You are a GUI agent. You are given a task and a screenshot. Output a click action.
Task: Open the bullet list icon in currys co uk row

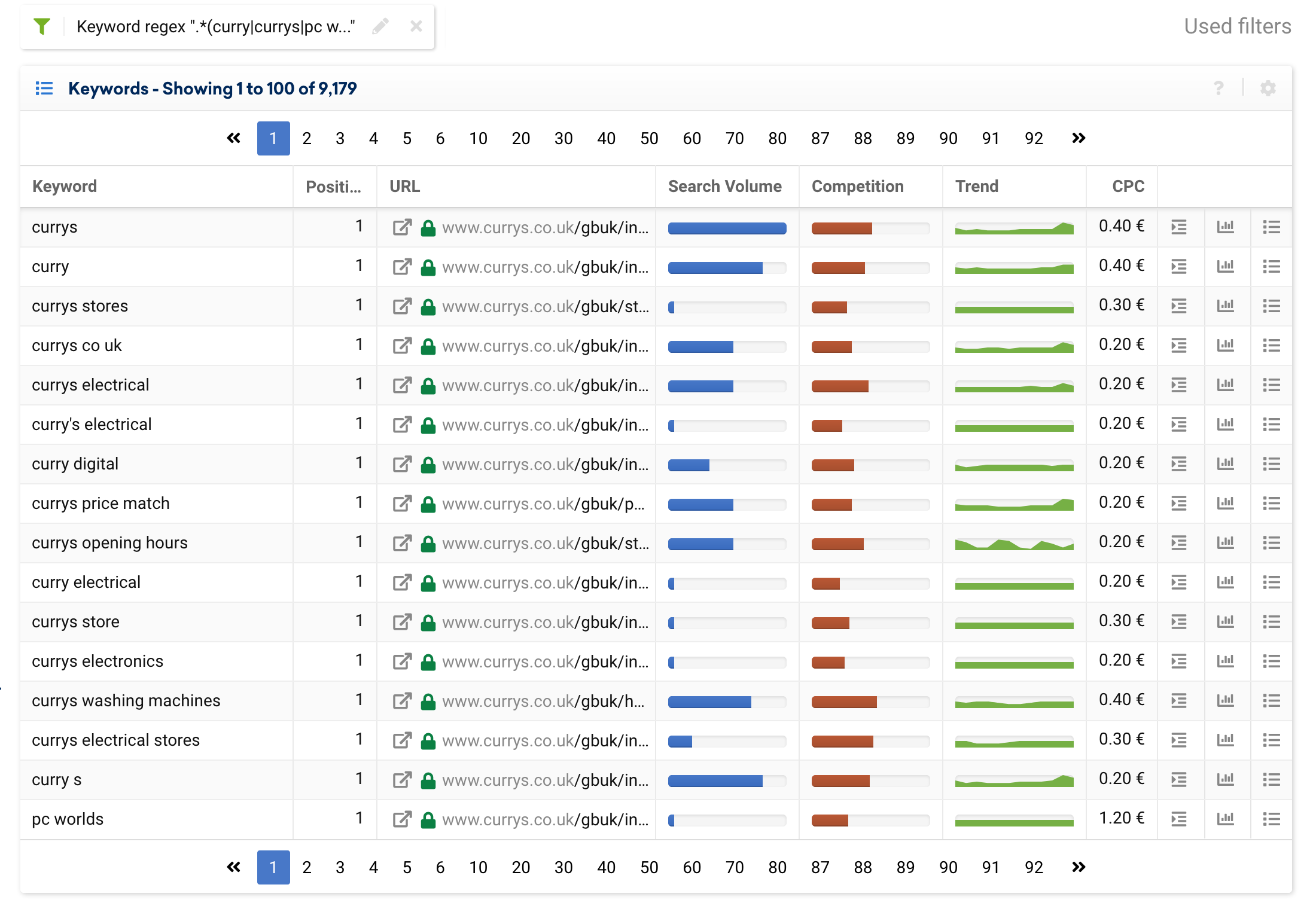1272,346
